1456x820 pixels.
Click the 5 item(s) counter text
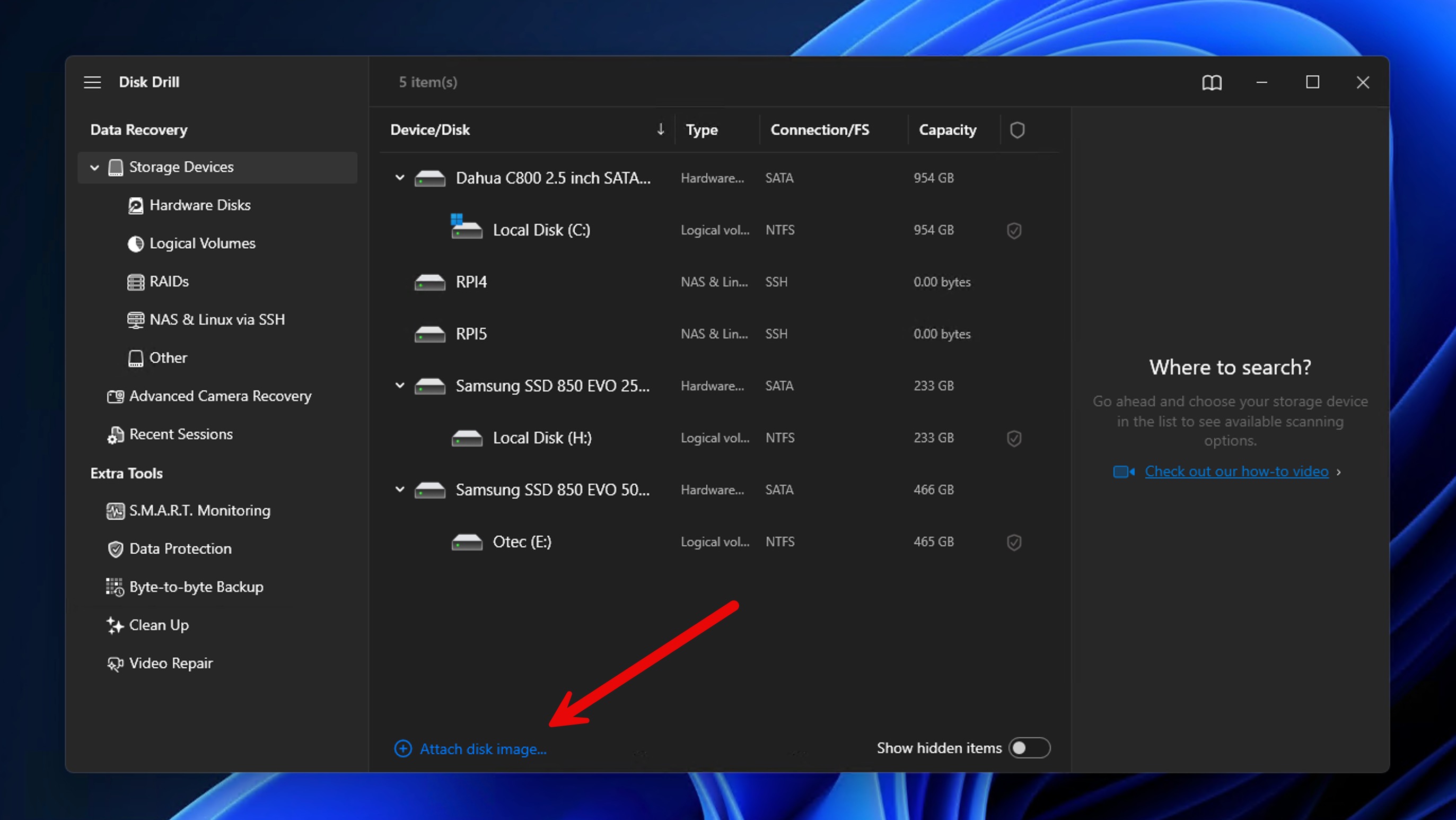(x=428, y=83)
